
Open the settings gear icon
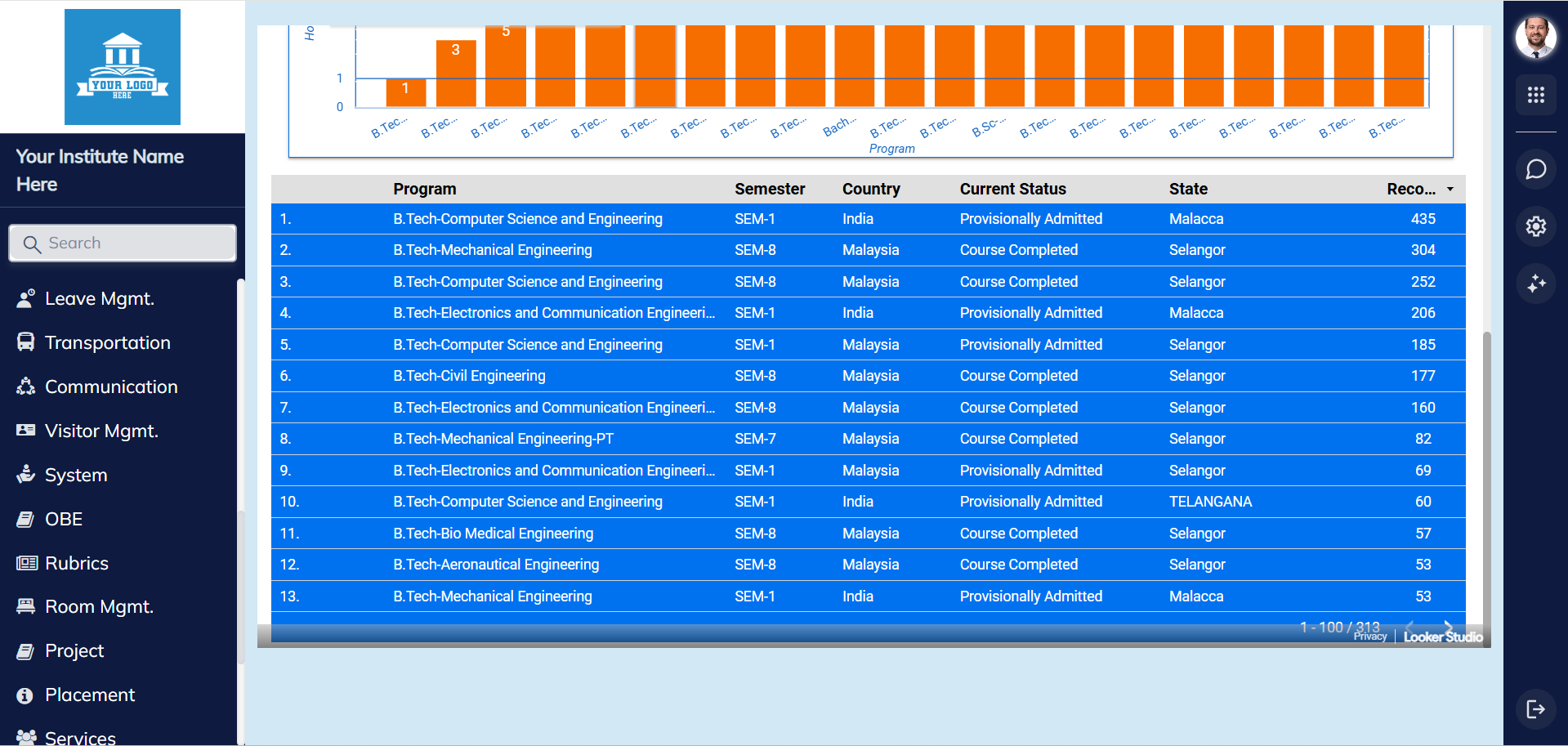click(x=1536, y=226)
